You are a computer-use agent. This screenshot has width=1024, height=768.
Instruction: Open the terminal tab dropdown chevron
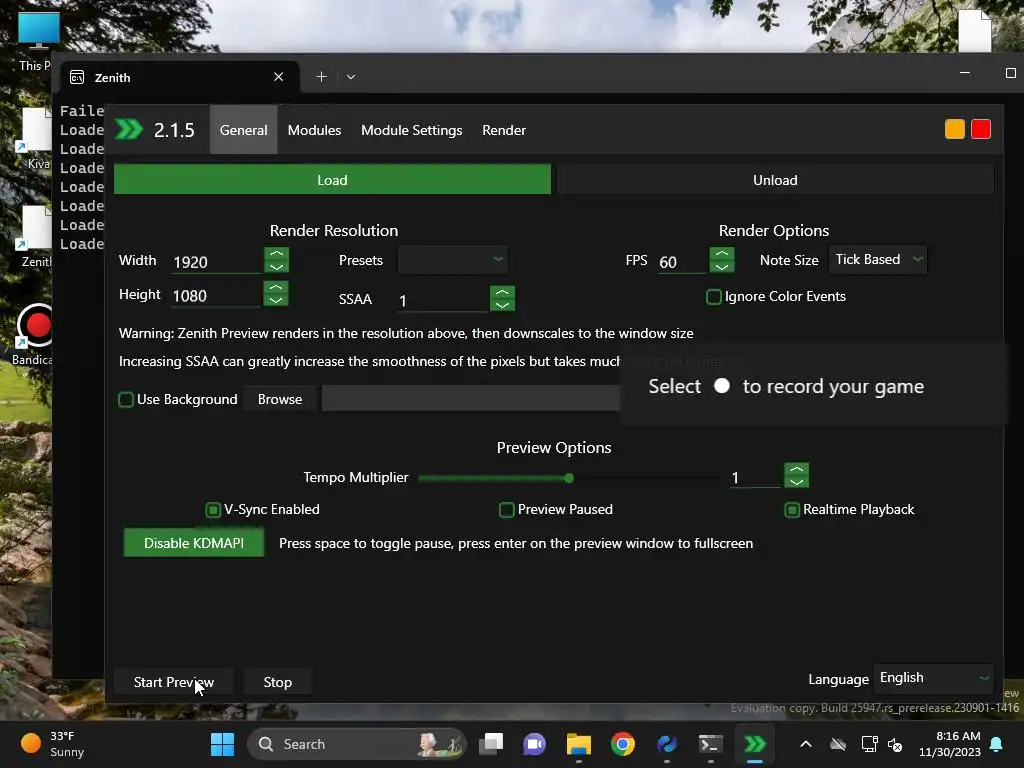351,76
